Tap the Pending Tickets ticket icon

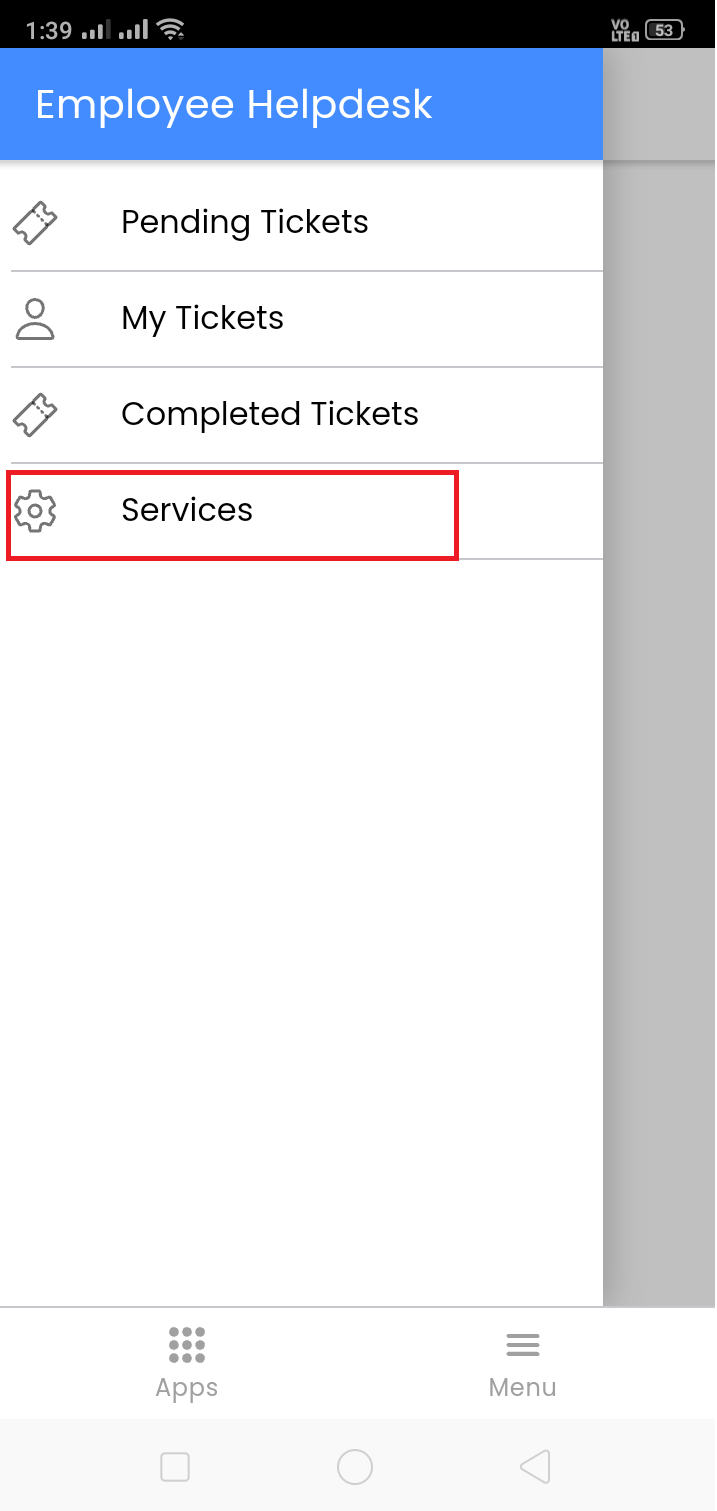(x=35, y=222)
